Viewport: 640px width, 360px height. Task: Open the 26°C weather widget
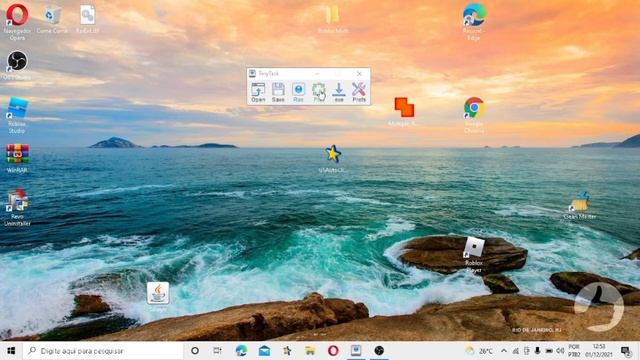coord(479,351)
